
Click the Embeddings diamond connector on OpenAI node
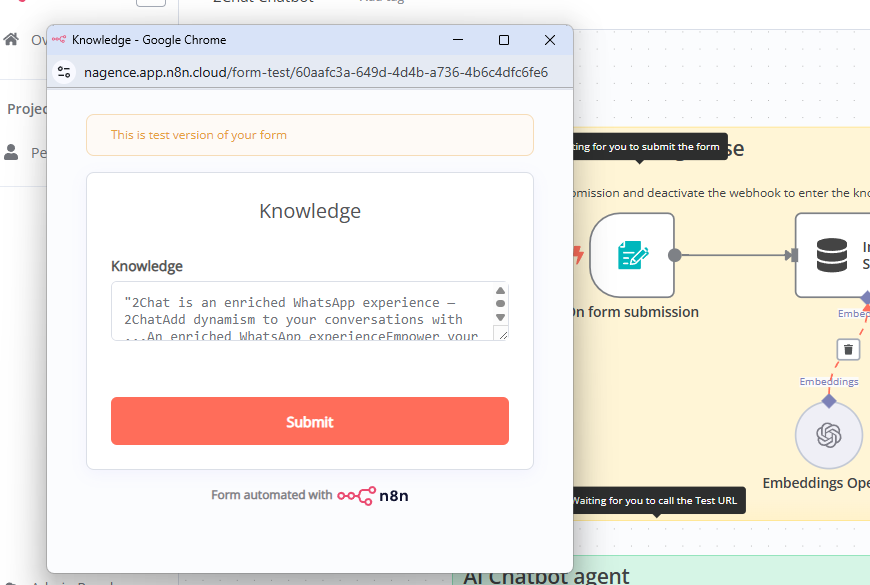tap(828, 401)
